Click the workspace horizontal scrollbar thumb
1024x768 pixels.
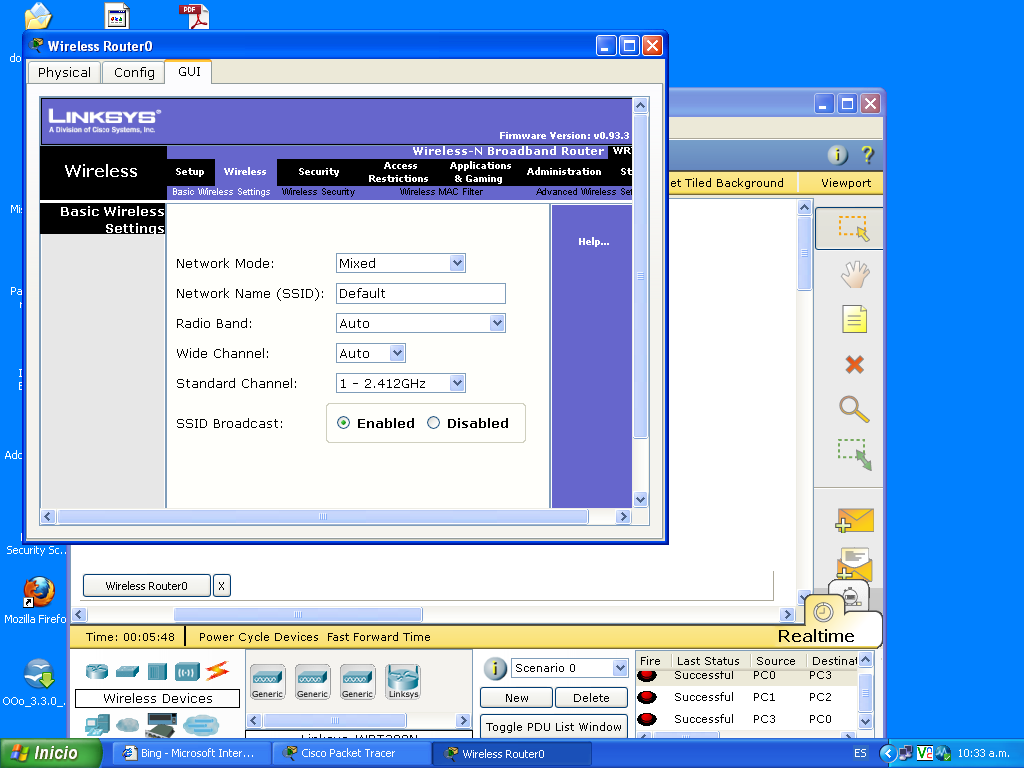pos(298,615)
